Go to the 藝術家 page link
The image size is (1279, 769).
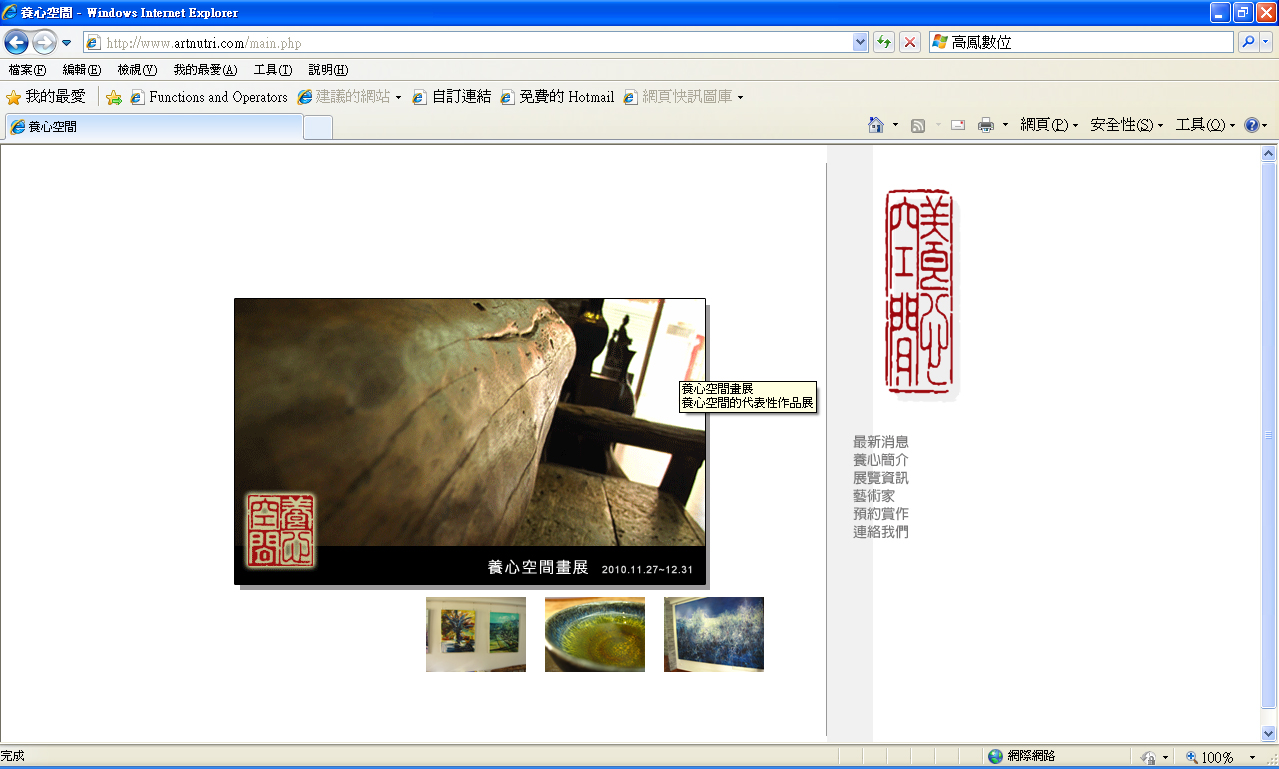coord(873,496)
